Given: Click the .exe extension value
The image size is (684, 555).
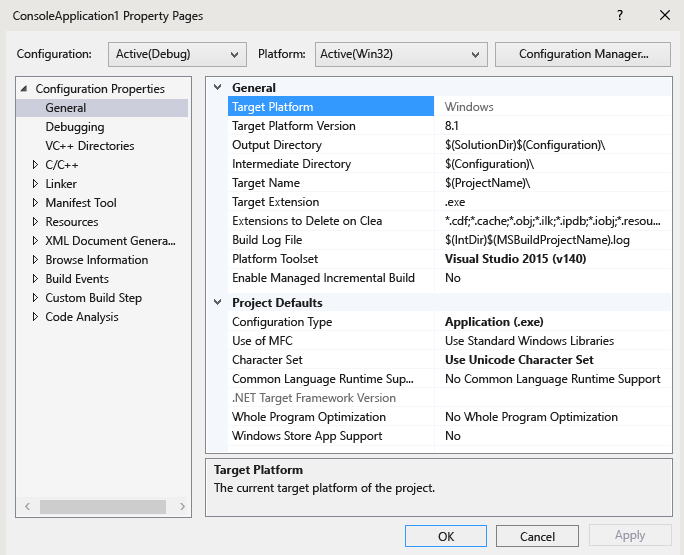Looking at the screenshot, I should [455, 202].
